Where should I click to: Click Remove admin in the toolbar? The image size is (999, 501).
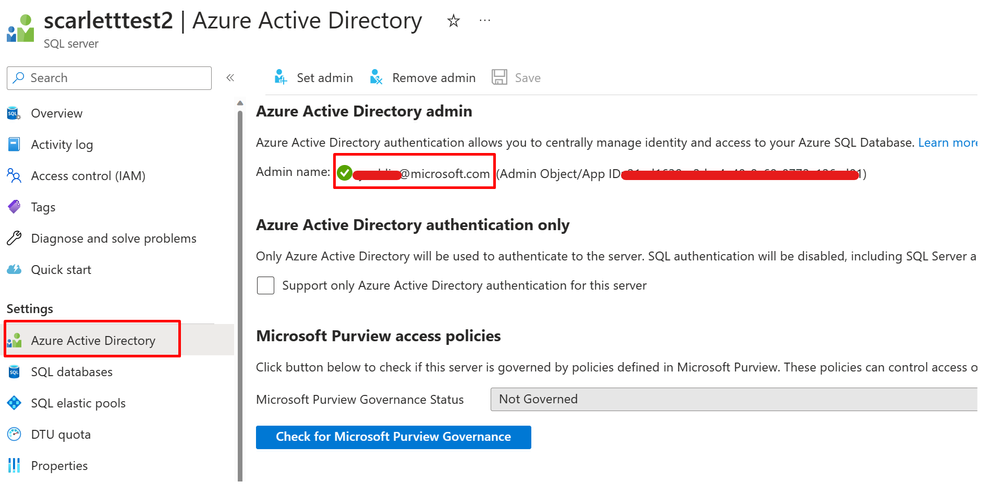point(422,78)
